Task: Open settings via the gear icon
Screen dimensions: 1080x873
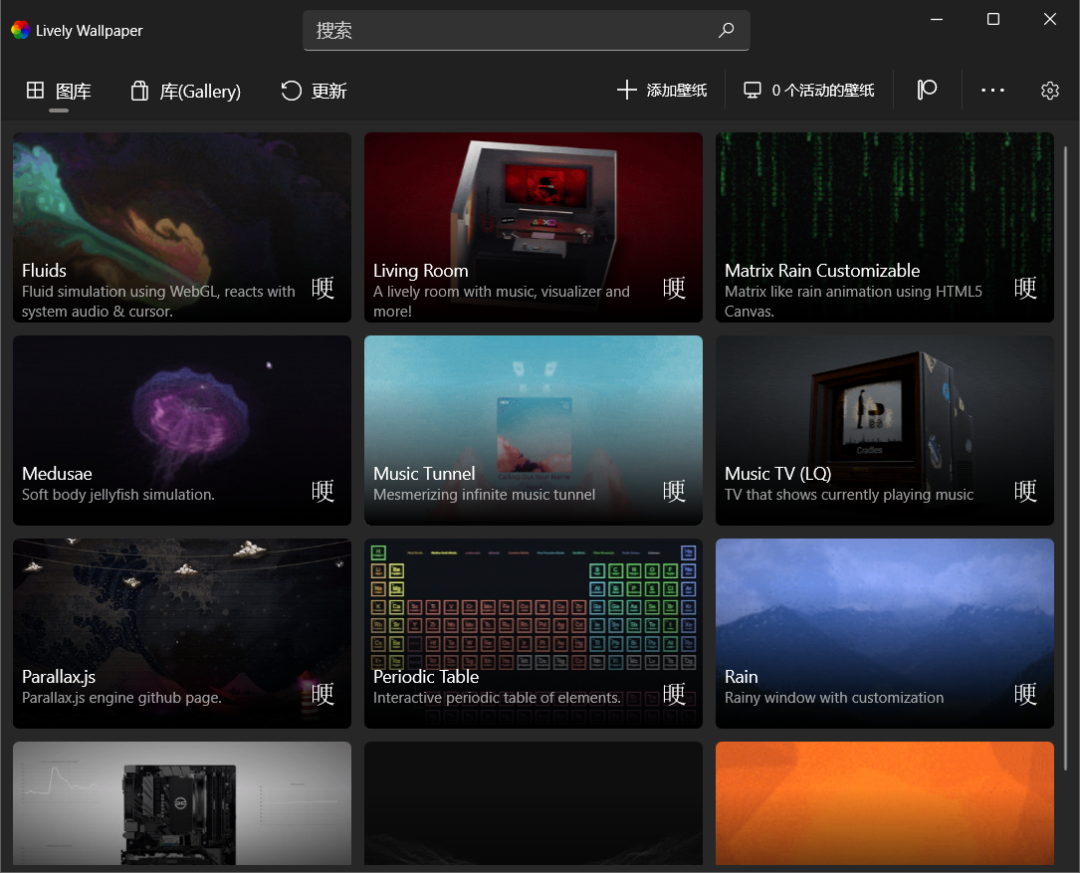Action: 1050,90
